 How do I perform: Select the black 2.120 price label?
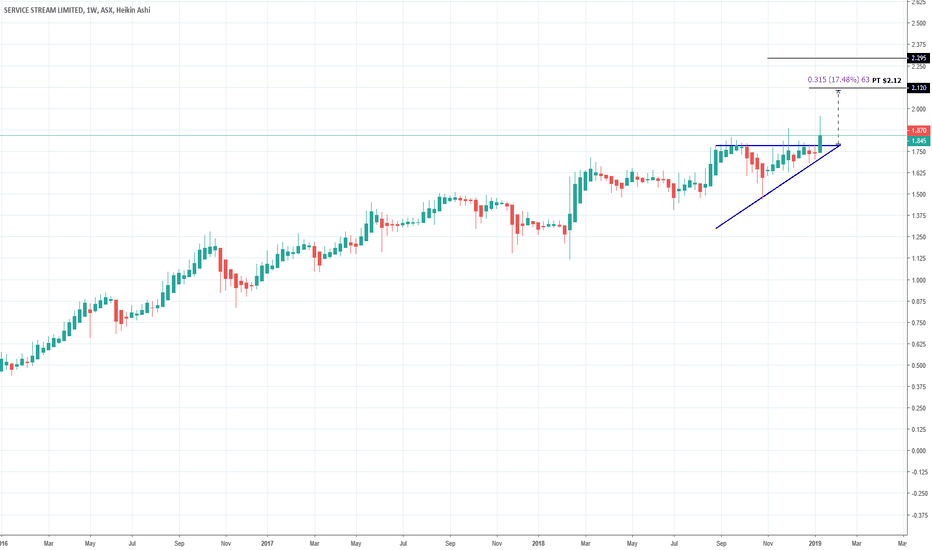(x=918, y=88)
